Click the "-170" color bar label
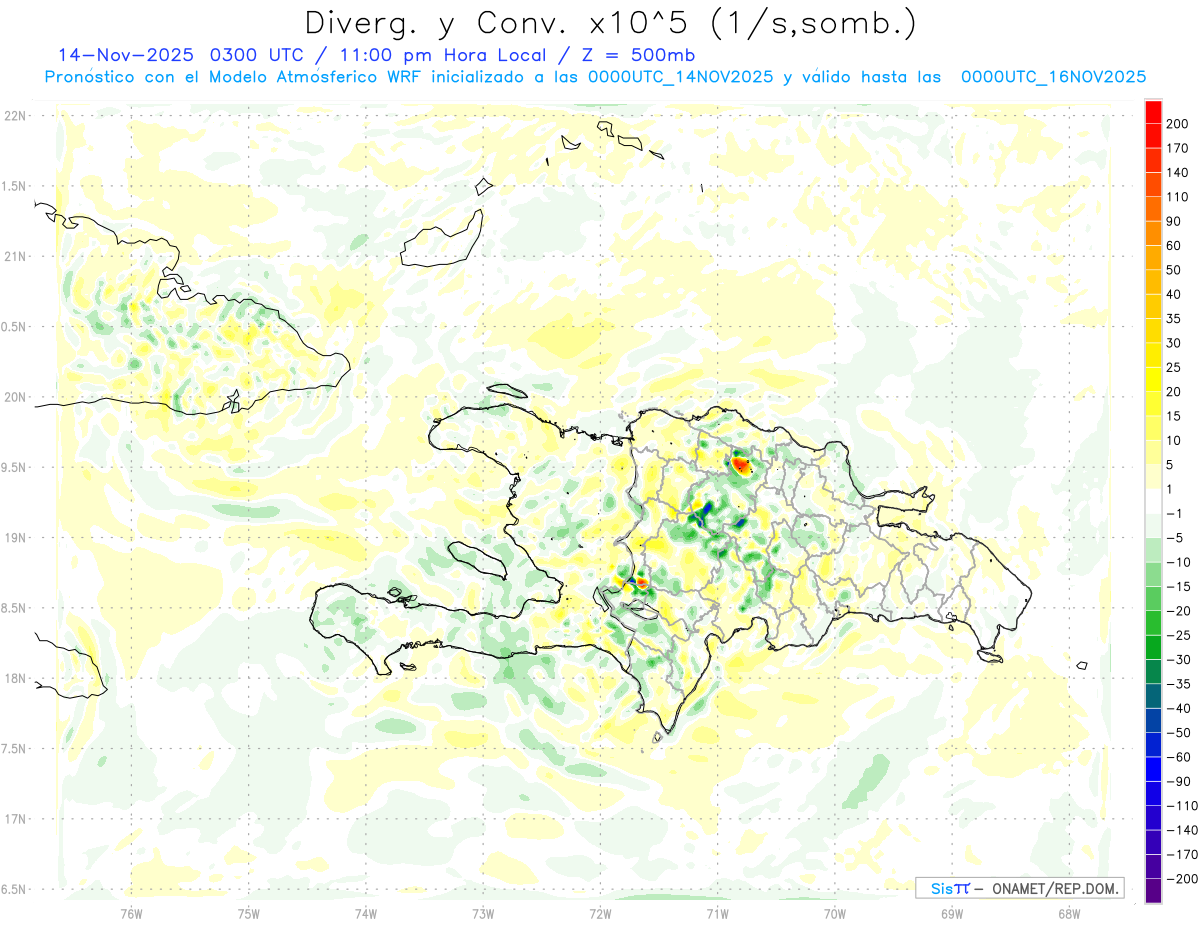 click(1184, 855)
